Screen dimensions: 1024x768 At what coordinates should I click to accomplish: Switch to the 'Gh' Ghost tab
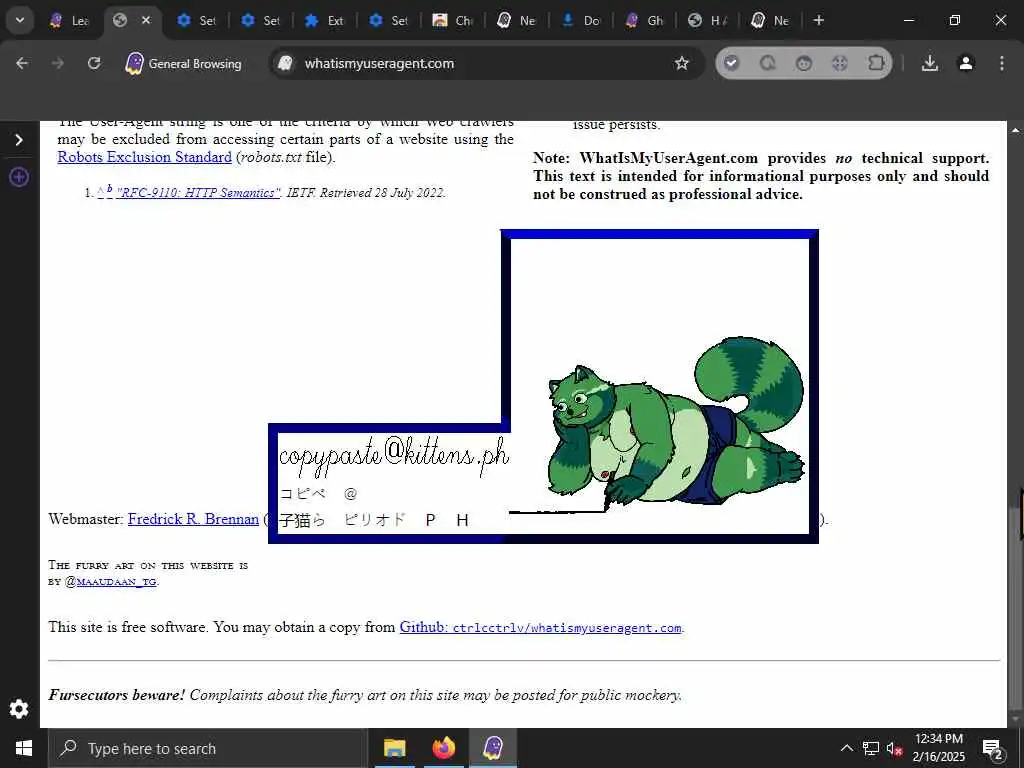(x=645, y=21)
